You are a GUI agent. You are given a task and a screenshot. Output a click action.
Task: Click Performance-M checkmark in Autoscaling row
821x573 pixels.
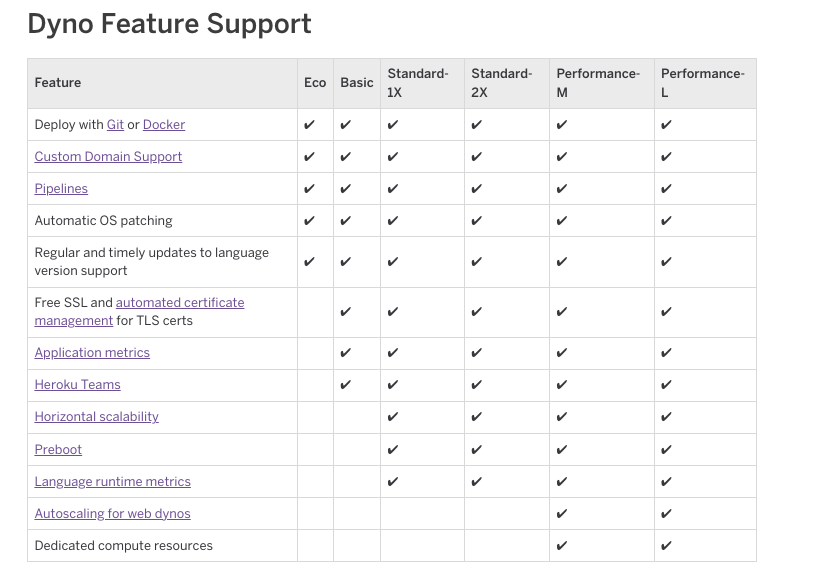pos(562,513)
